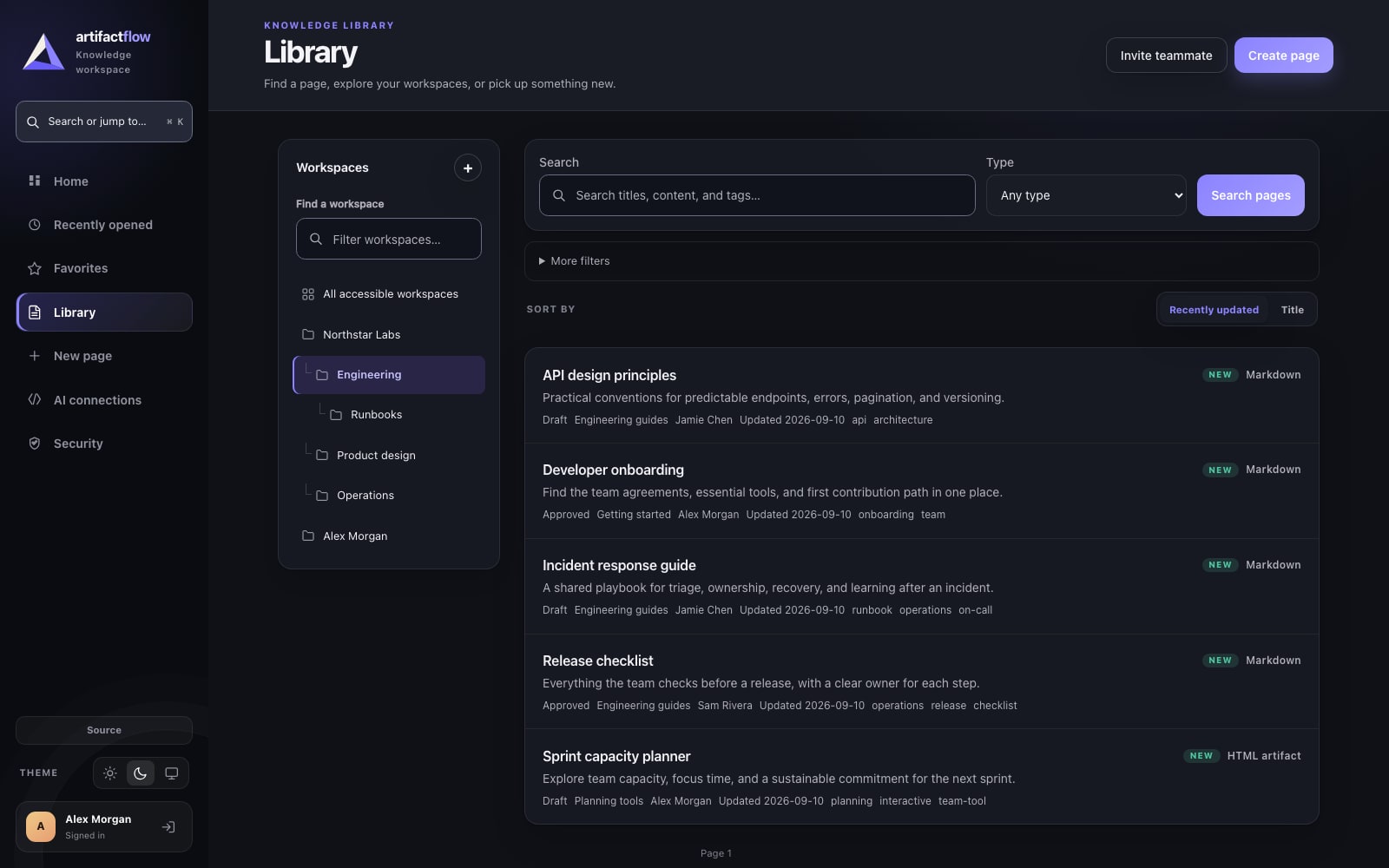Click the artifactflow logo icon
This screenshot has height=868, width=1389.
43,51
